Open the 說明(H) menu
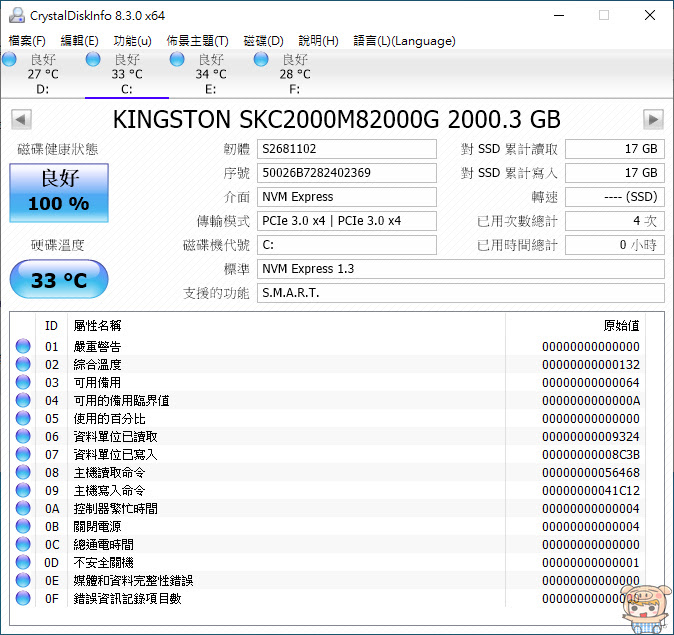674x635 pixels. click(x=319, y=41)
